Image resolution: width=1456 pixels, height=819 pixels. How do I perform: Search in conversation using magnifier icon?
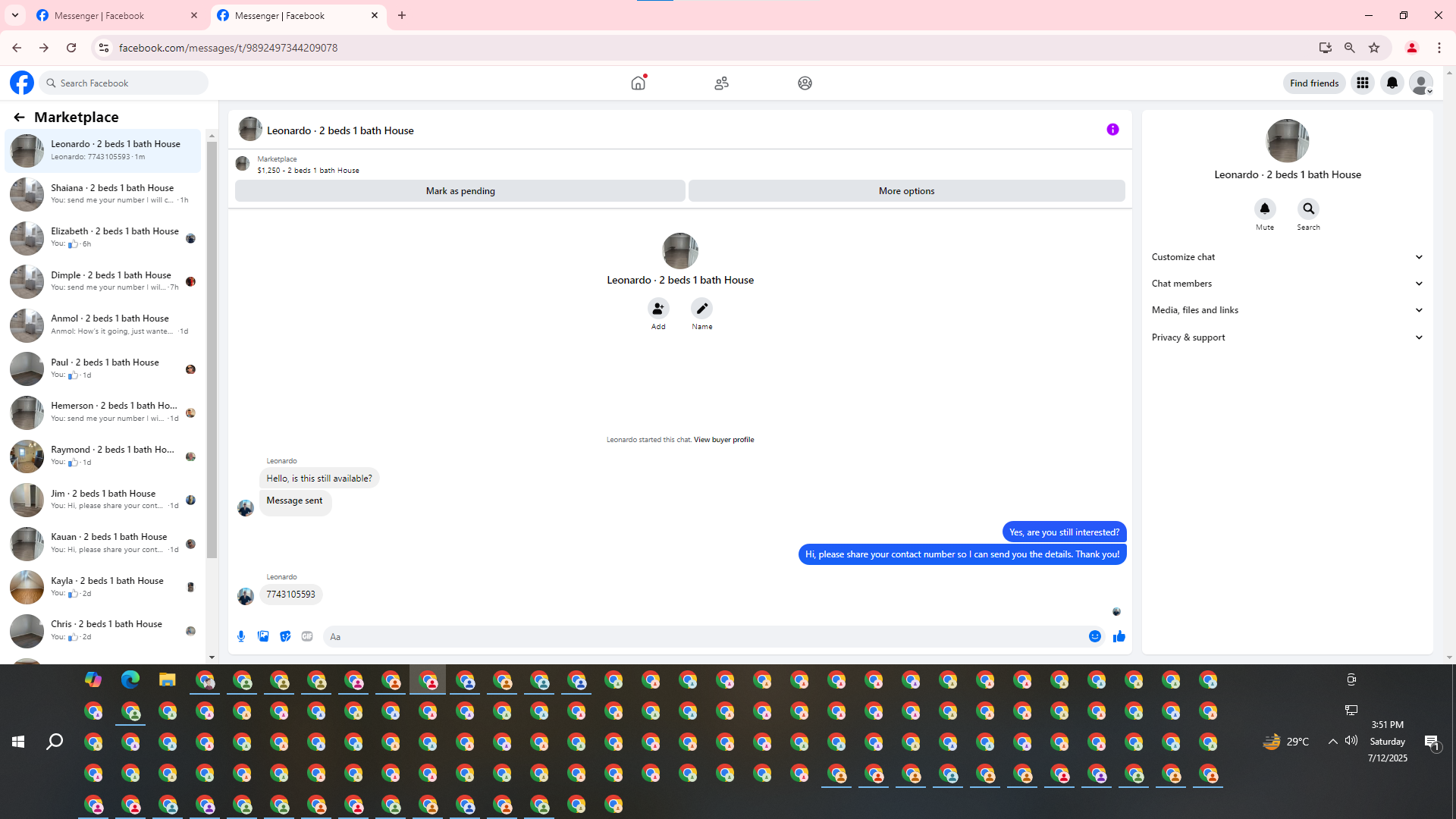(x=1308, y=209)
